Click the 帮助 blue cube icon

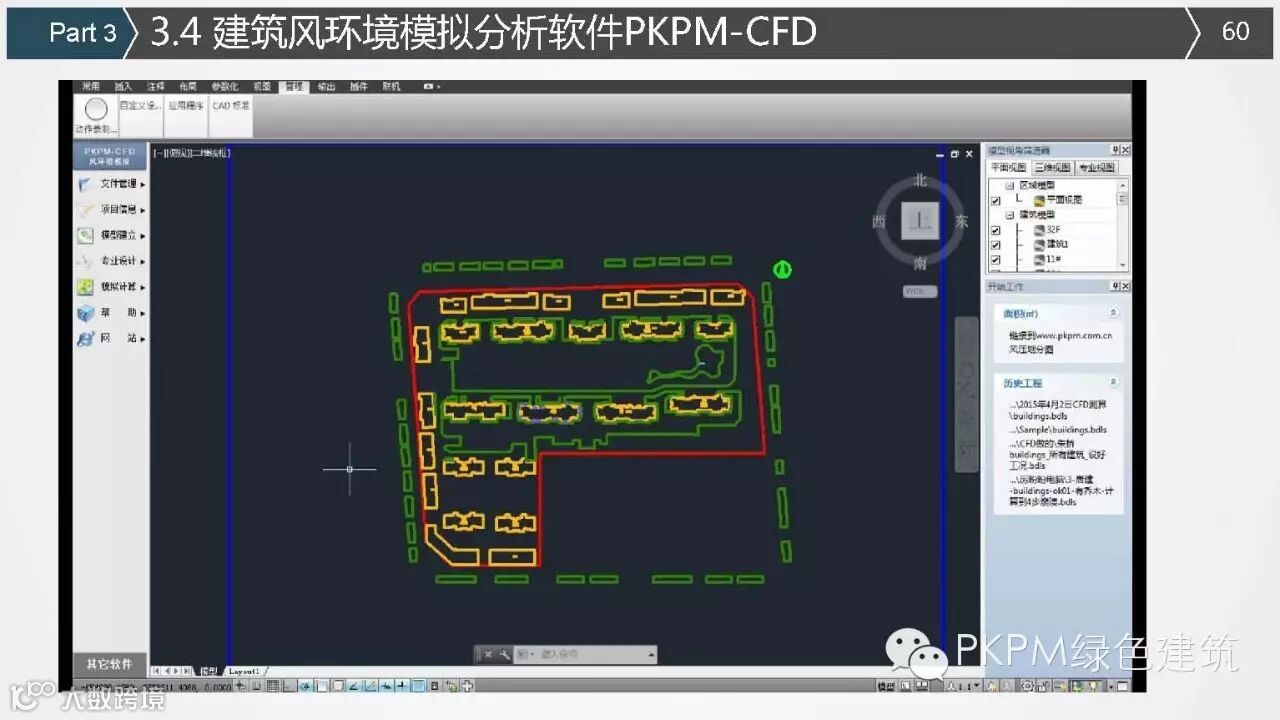click(x=86, y=313)
